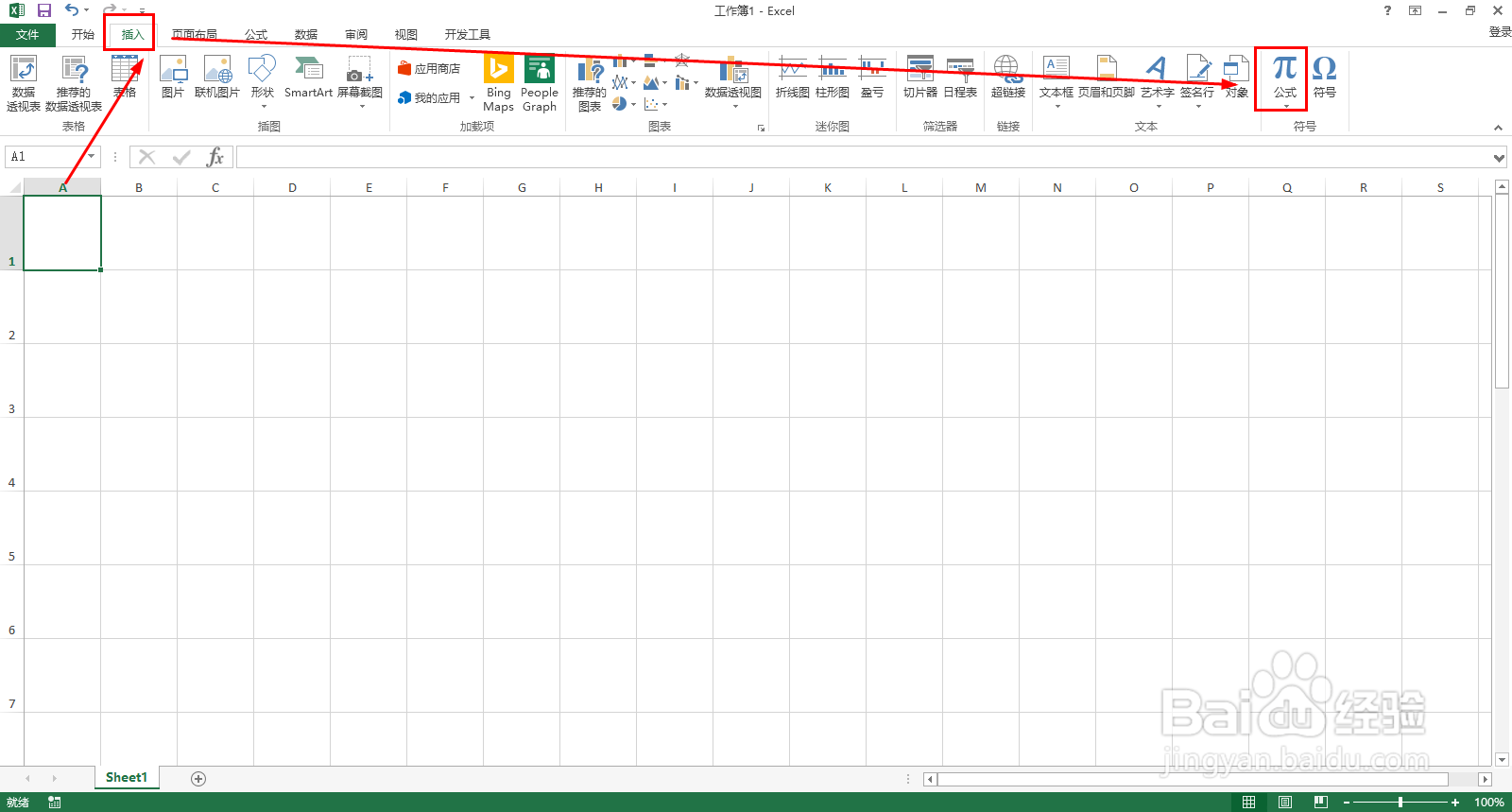This screenshot has height=812, width=1512.
Task: Switch to Page Break Preview icon
Action: (1320, 803)
